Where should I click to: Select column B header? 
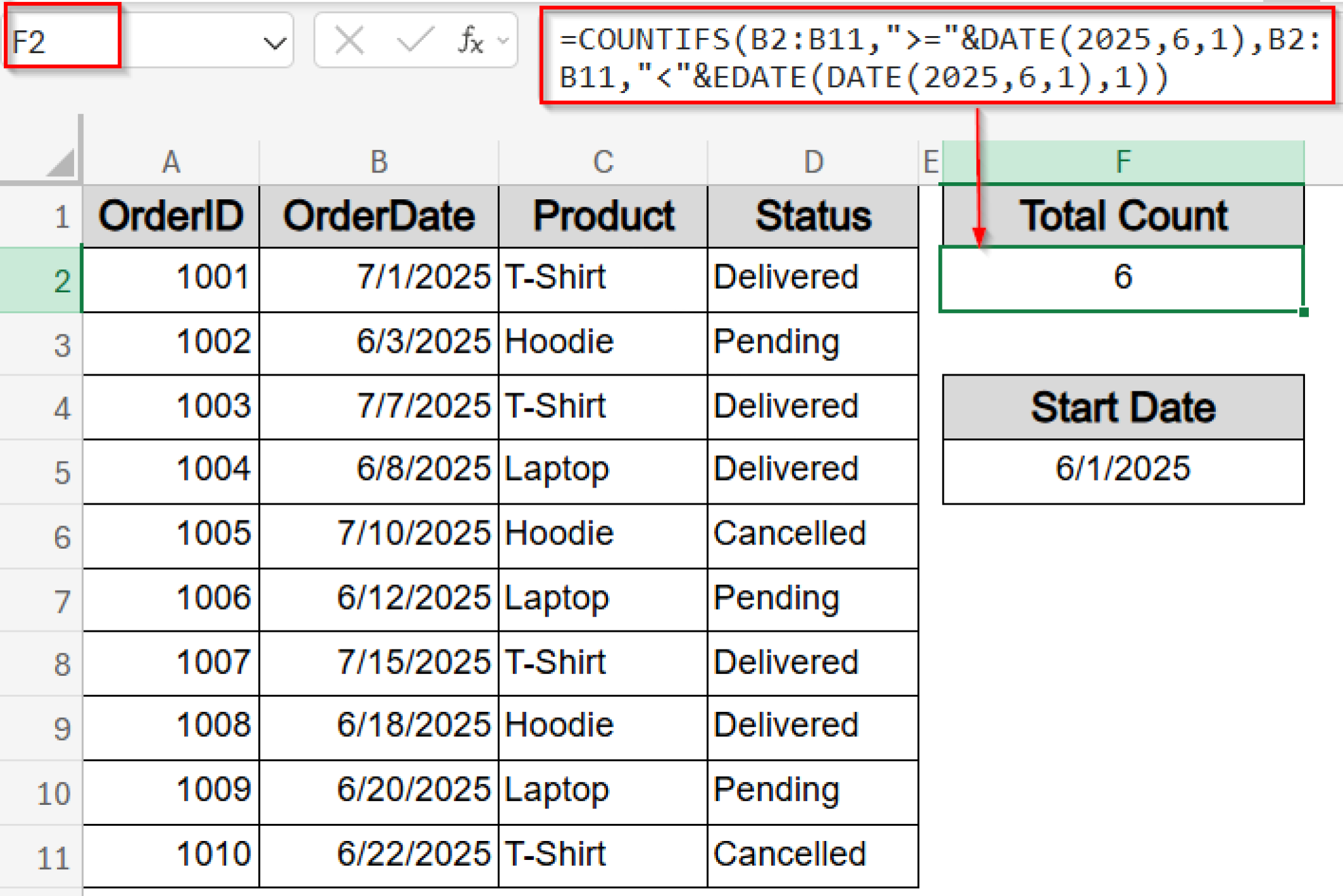379,161
